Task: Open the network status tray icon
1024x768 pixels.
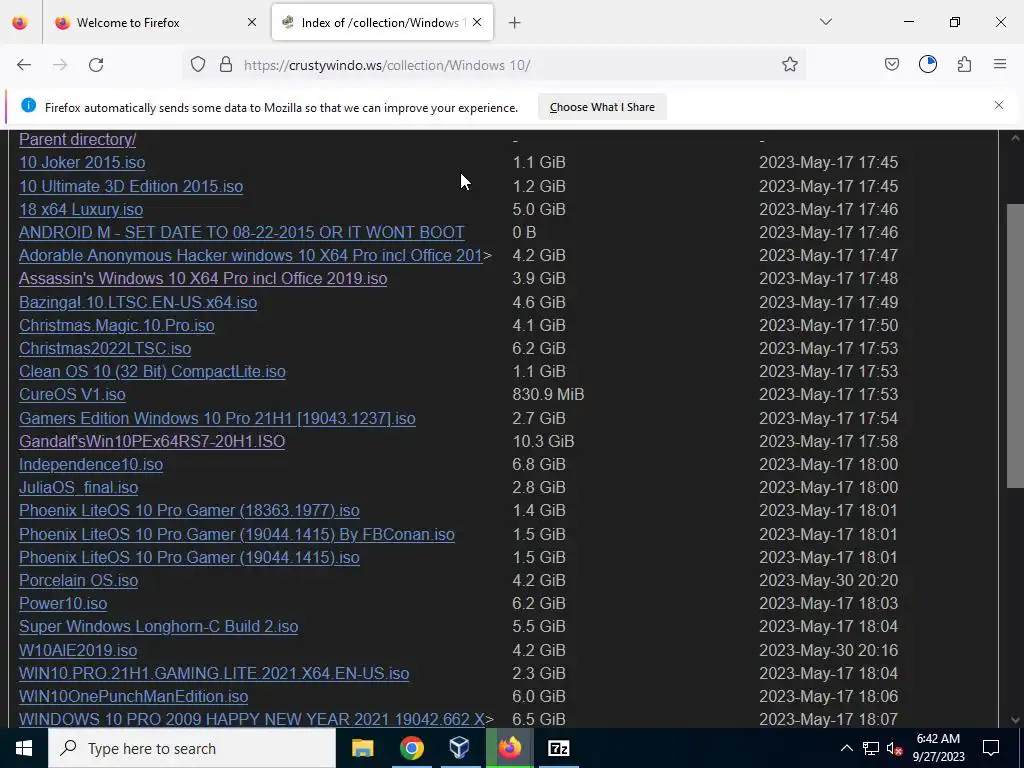Action: [x=871, y=748]
